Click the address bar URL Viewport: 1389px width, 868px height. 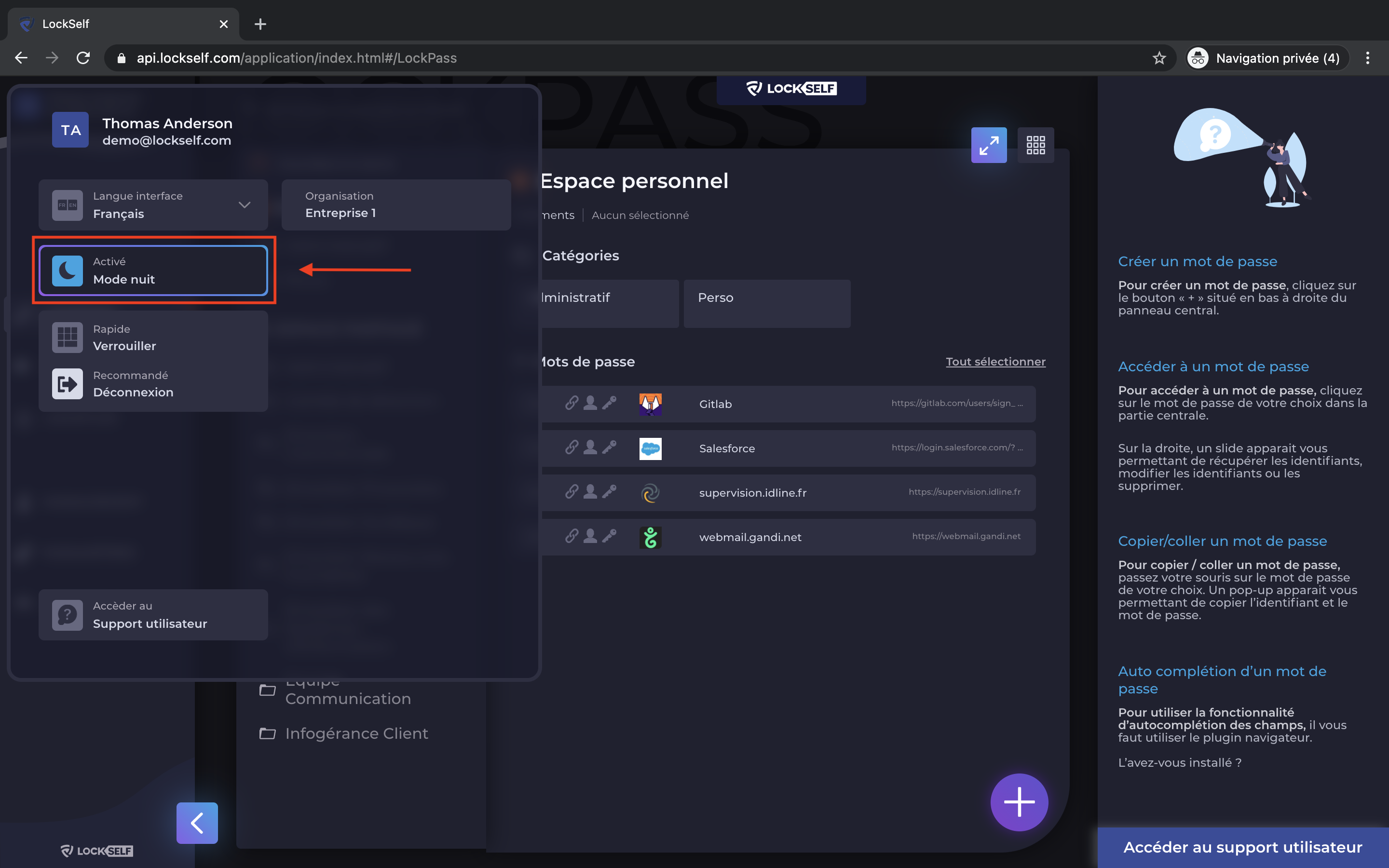[x=296, y=58]
